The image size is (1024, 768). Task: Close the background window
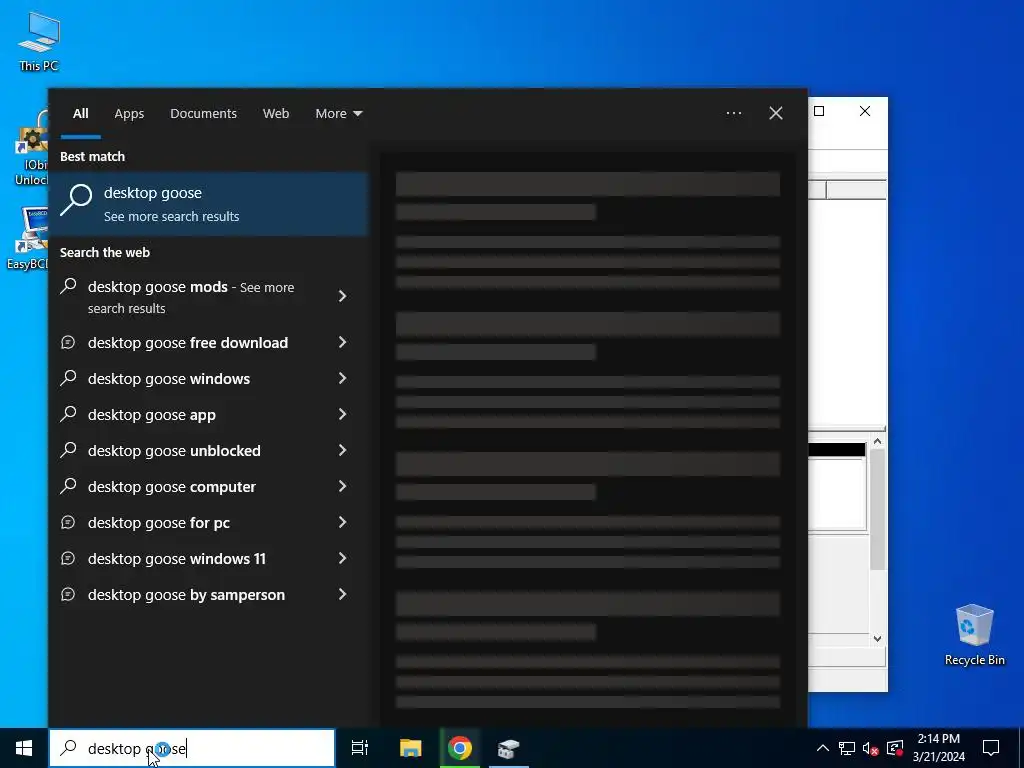865,111
